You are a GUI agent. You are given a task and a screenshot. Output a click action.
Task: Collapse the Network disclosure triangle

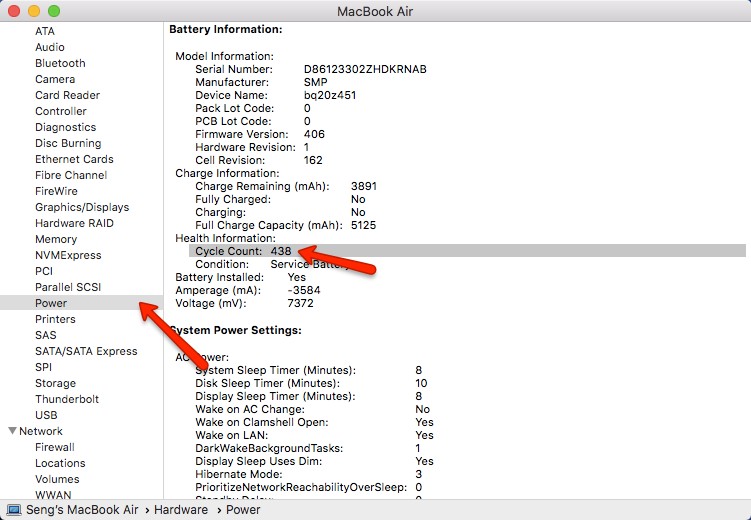[13, 430]
